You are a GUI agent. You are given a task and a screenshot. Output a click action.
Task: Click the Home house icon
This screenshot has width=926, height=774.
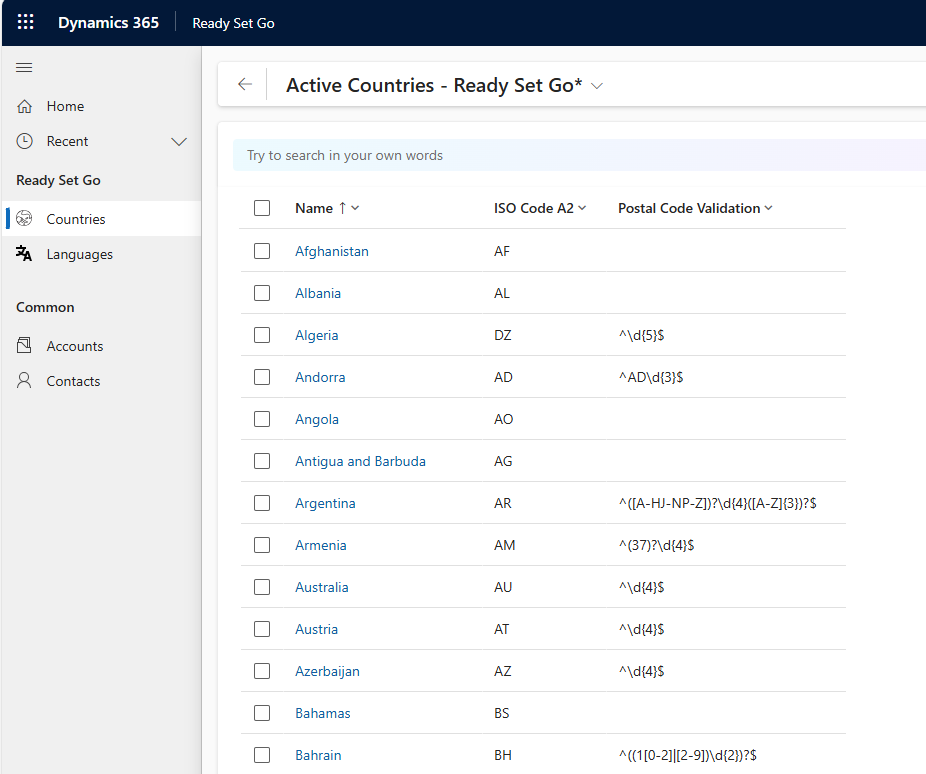24,106
